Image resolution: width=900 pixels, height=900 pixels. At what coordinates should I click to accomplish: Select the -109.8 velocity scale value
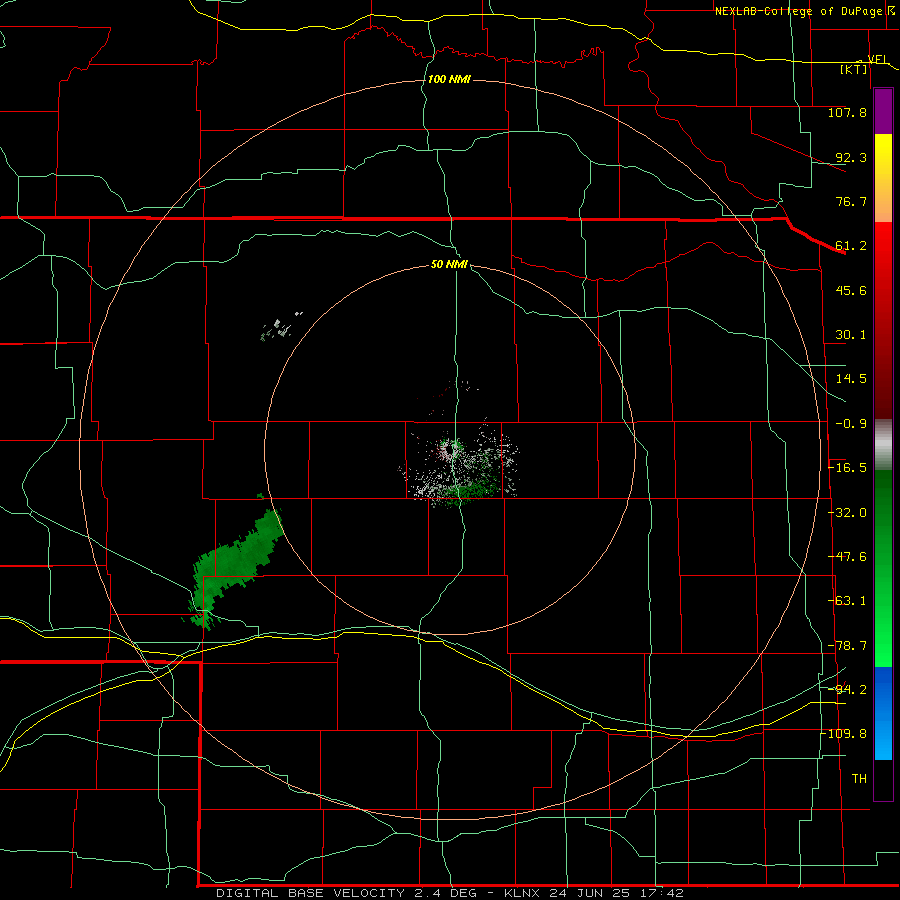[843, 734]
